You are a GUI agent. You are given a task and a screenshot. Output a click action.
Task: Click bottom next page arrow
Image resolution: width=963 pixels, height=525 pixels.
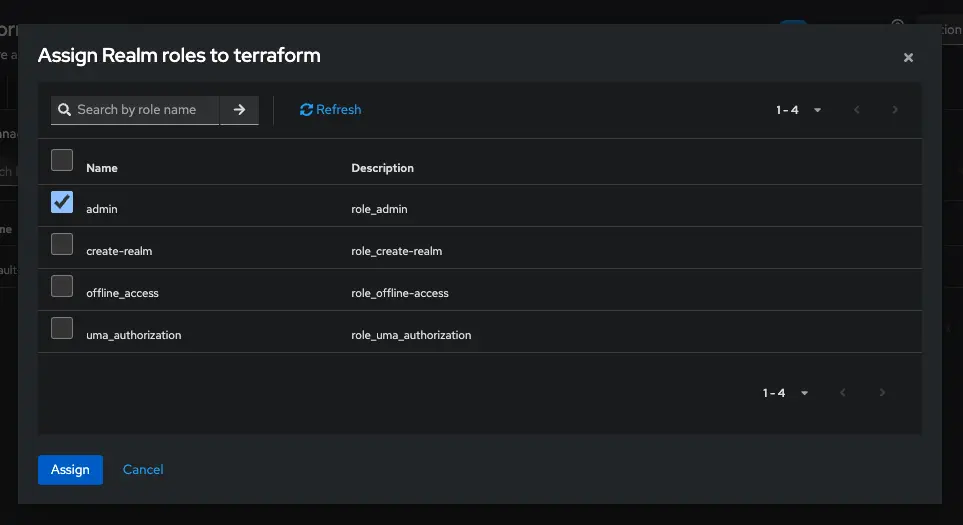coord(882,393)
